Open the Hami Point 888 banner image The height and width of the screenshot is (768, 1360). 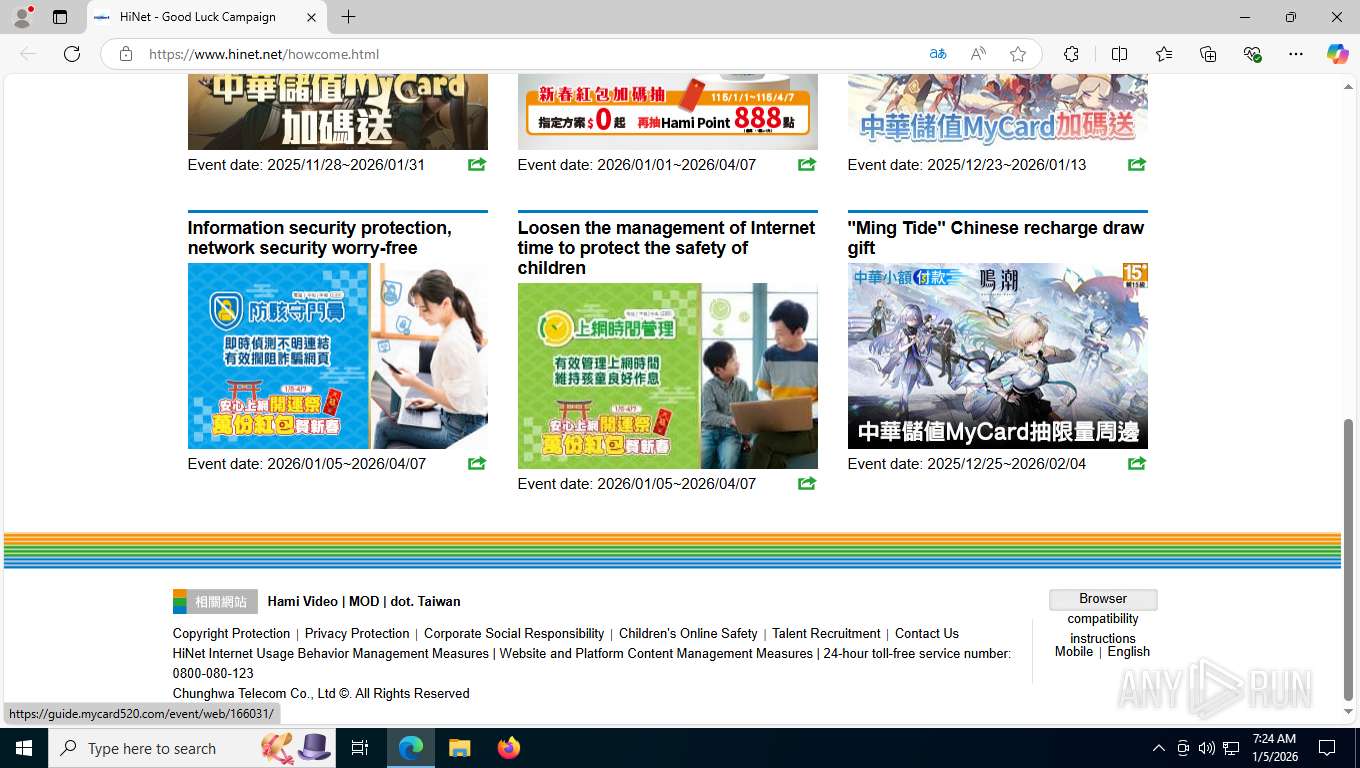pos(667,112)
